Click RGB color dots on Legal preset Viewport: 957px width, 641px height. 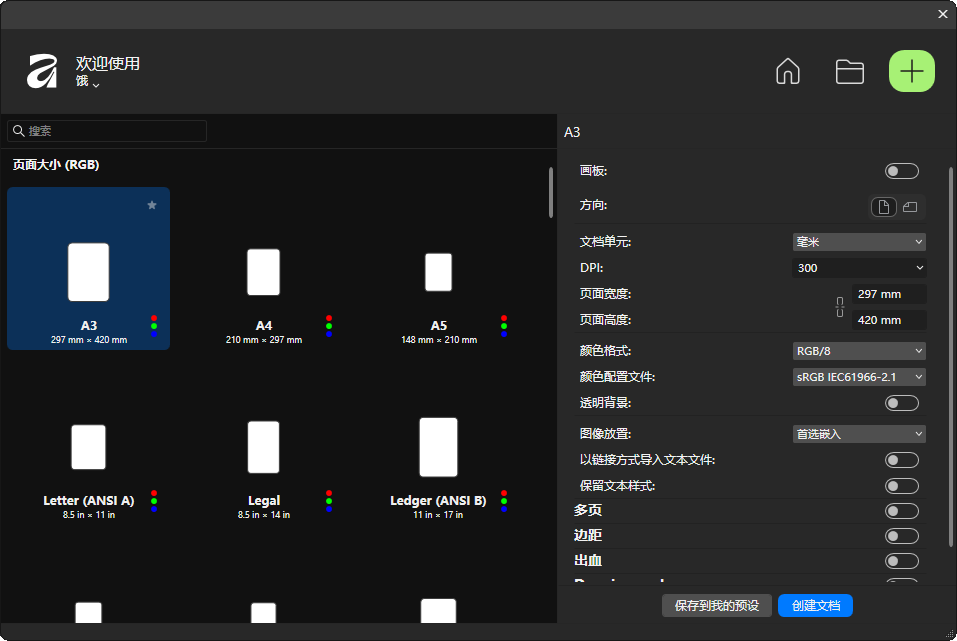(329, 501)
